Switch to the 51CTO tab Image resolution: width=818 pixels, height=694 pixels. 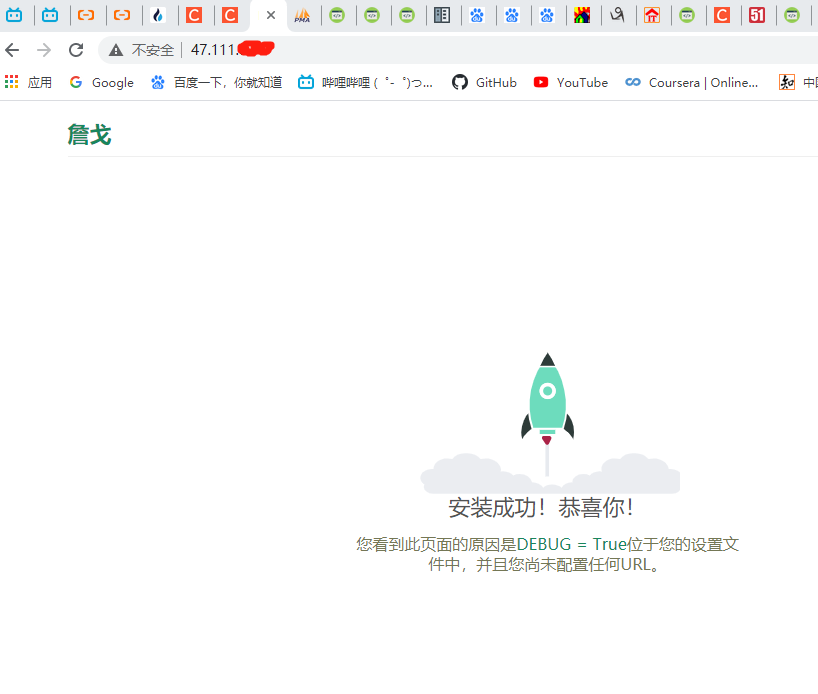tap(758, 16)
